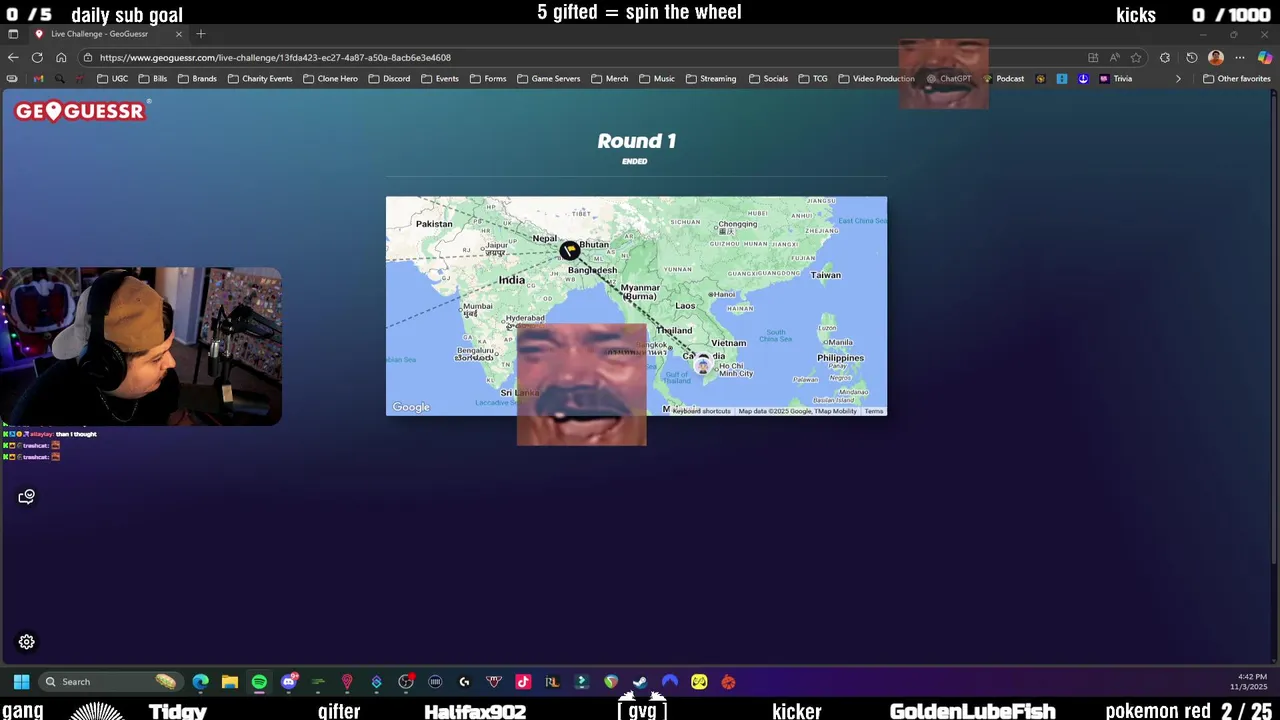1280x720 pixels.
Task: Click the taskbar Search box
Action: pos(110,682)
